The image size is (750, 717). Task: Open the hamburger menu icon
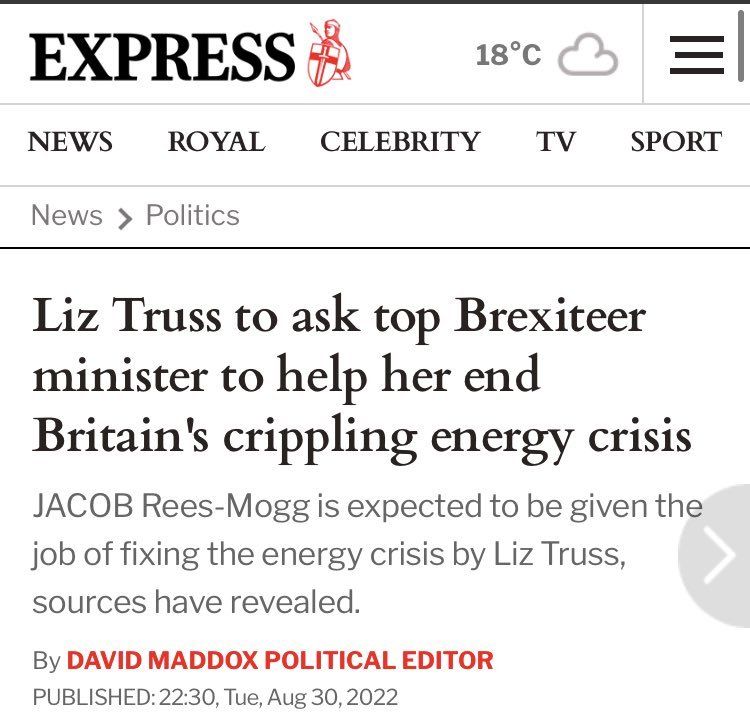696,54
